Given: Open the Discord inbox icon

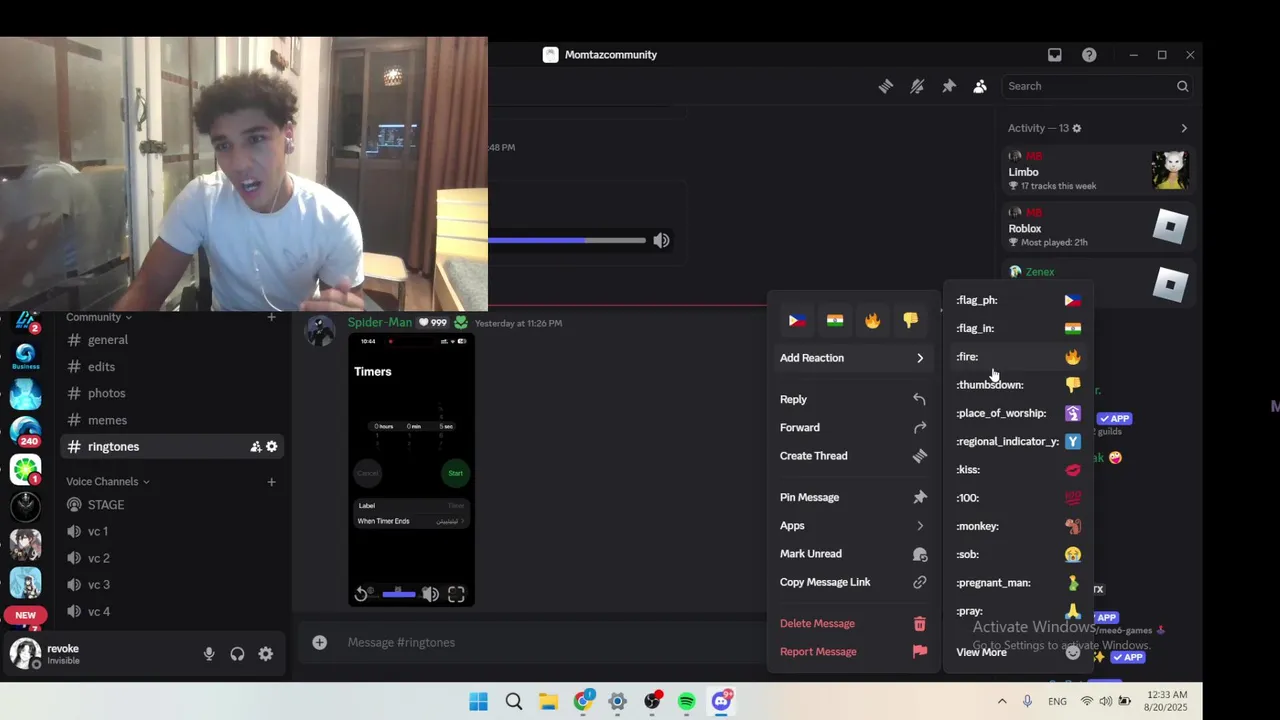Looking at the screenshot, I should [1054, 55].
